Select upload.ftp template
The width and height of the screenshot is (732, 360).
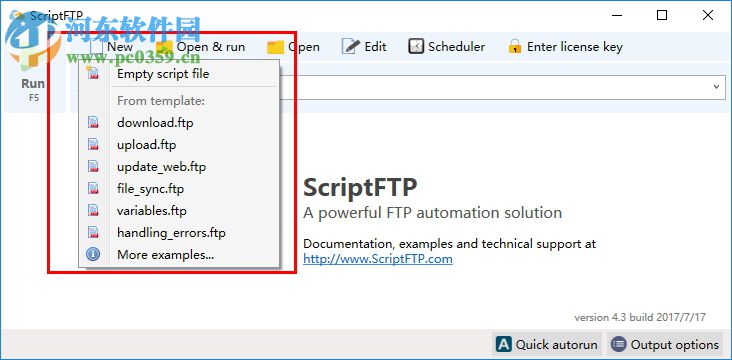[179, 145]
